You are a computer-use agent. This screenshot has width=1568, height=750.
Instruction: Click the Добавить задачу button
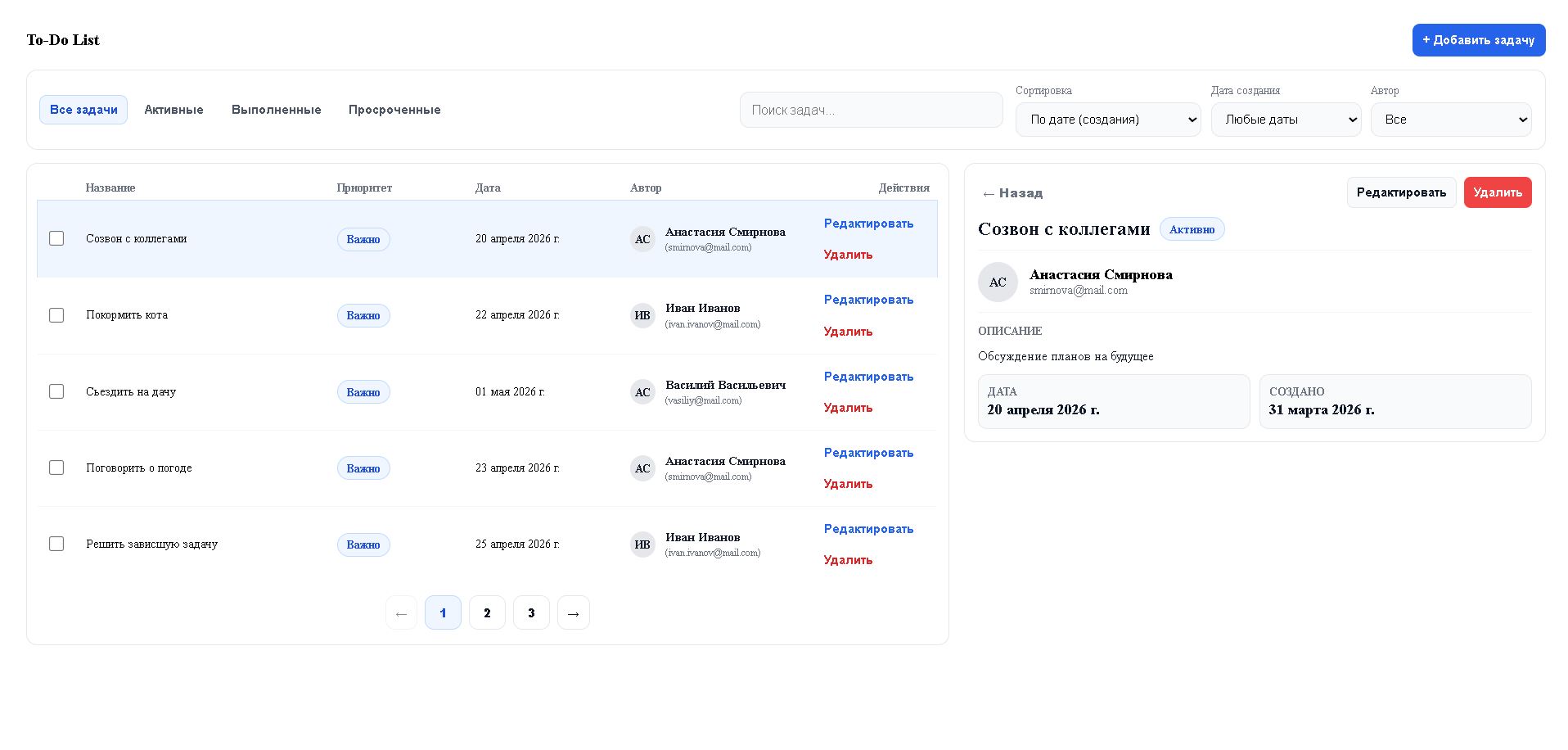pyautogui.click(x=1479, y=40)
